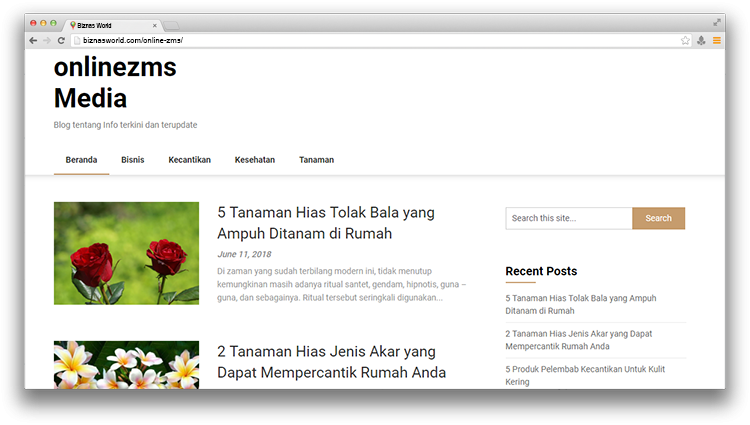Open the red roses post thumbnail

[x=126, y=253]
